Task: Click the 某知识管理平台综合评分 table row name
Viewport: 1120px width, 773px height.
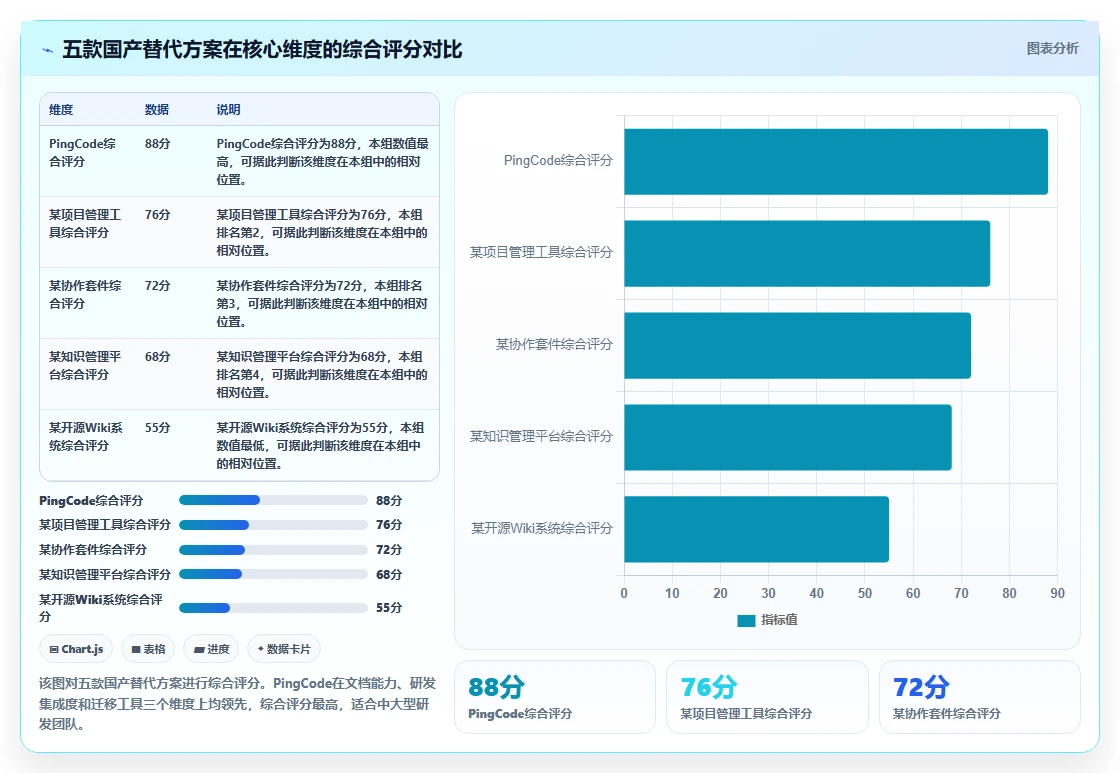Action: [85, 365]
